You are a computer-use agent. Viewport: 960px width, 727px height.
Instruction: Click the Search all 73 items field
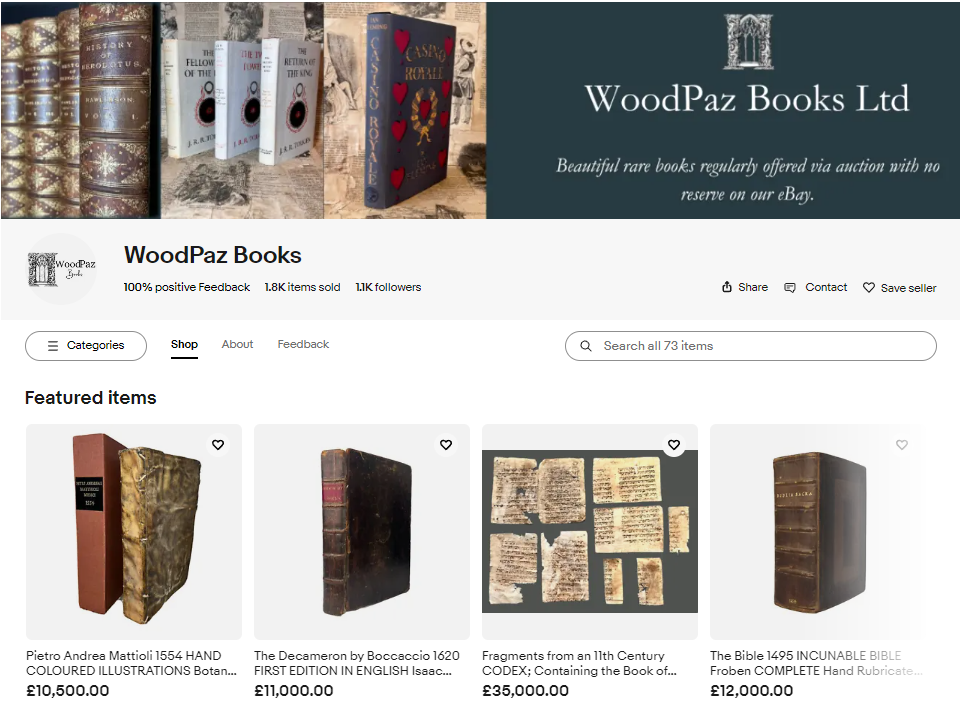coord(751,346)
